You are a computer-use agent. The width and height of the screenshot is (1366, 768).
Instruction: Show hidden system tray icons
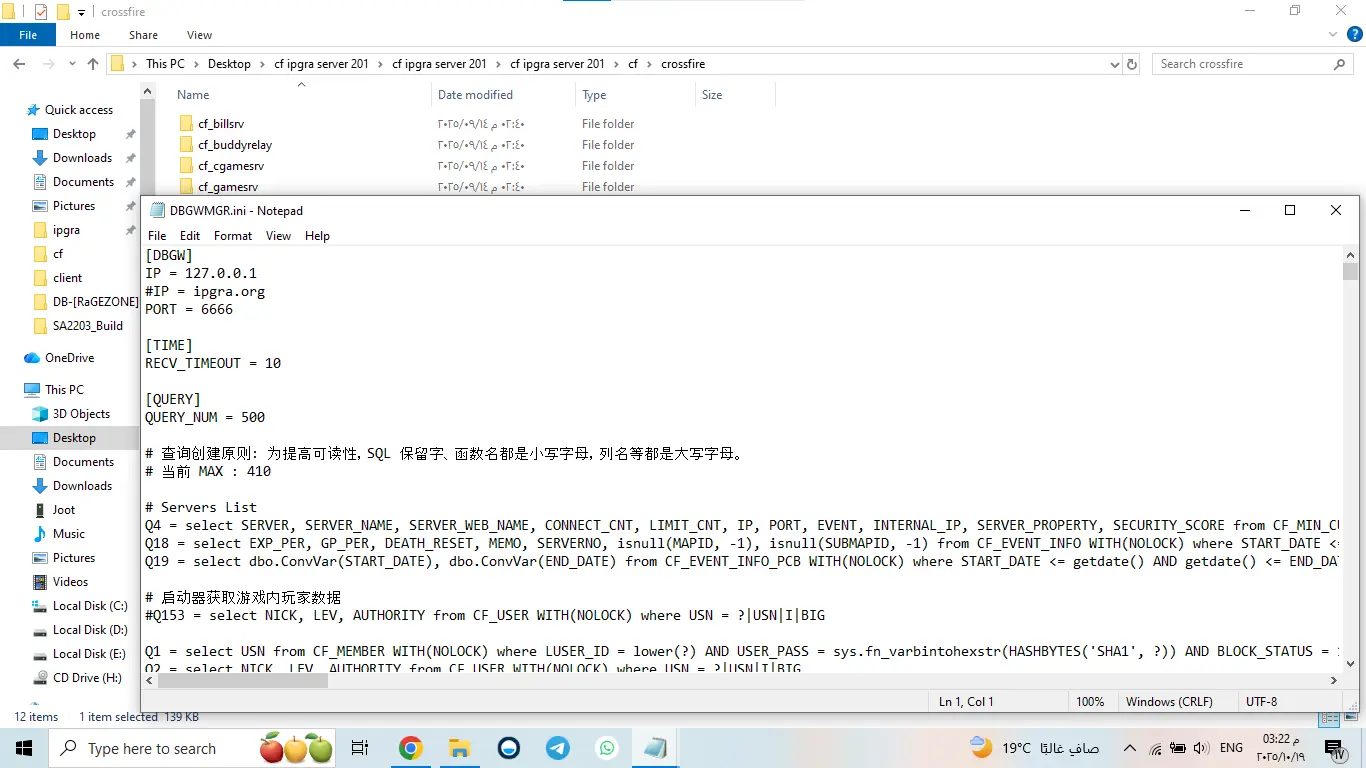1130,748
